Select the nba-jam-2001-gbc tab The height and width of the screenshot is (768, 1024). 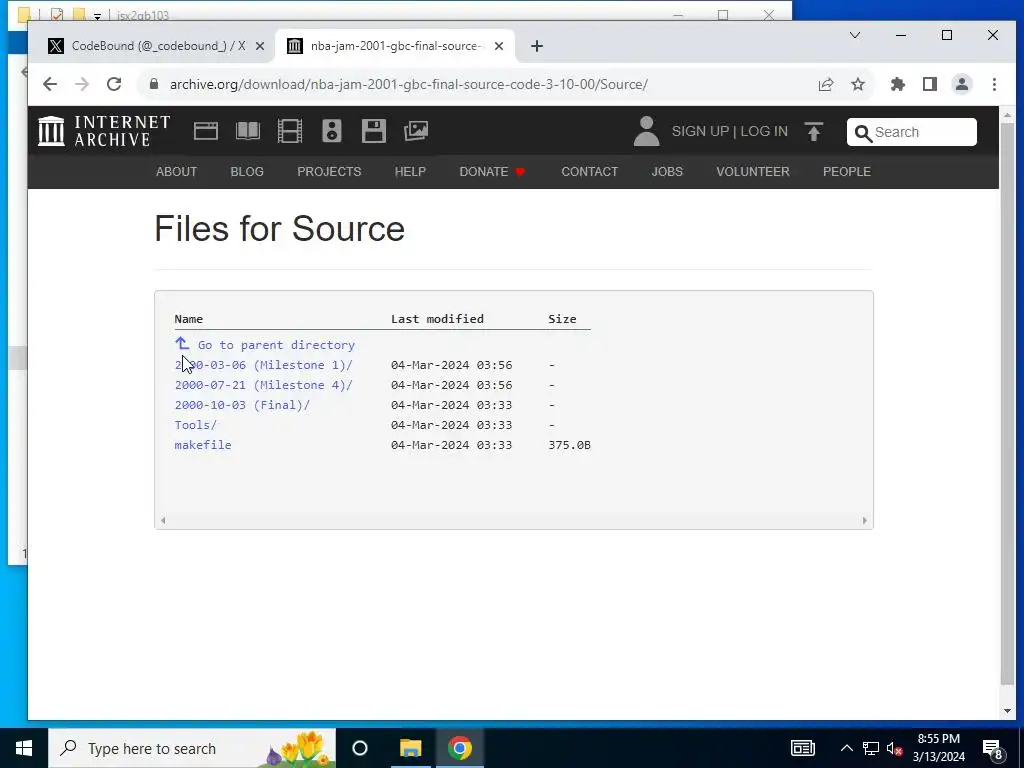[395, 46]
